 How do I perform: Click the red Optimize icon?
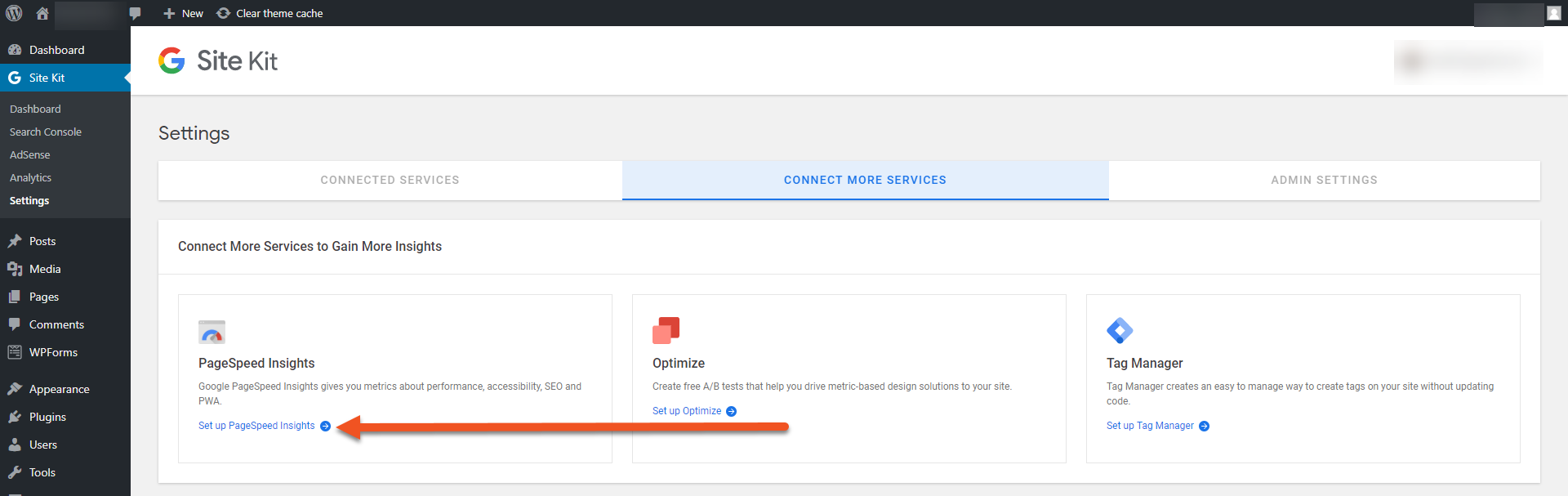(x=666, y=330)
